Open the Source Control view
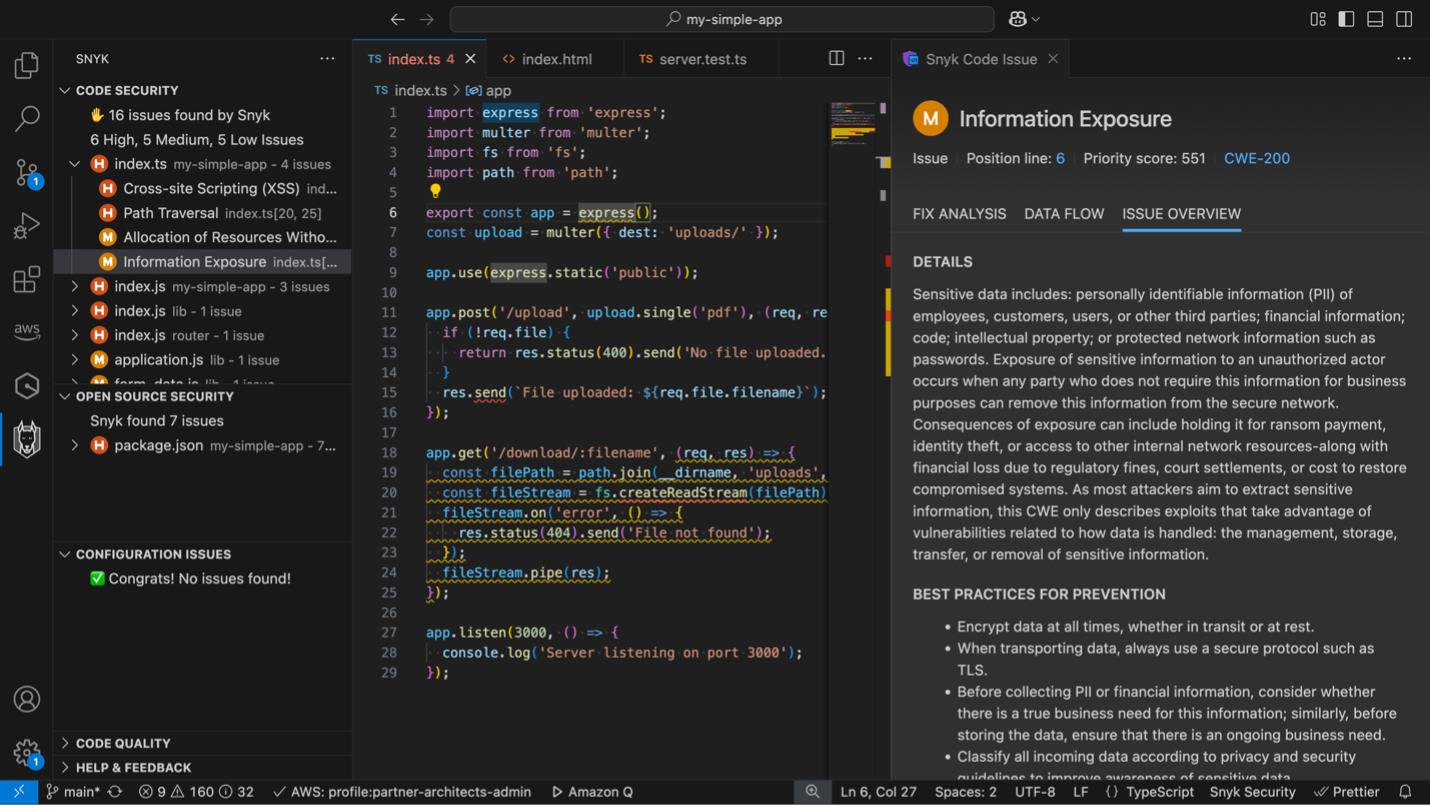The height and width of the screenshot is (809, 1430). tap(26, 172)
